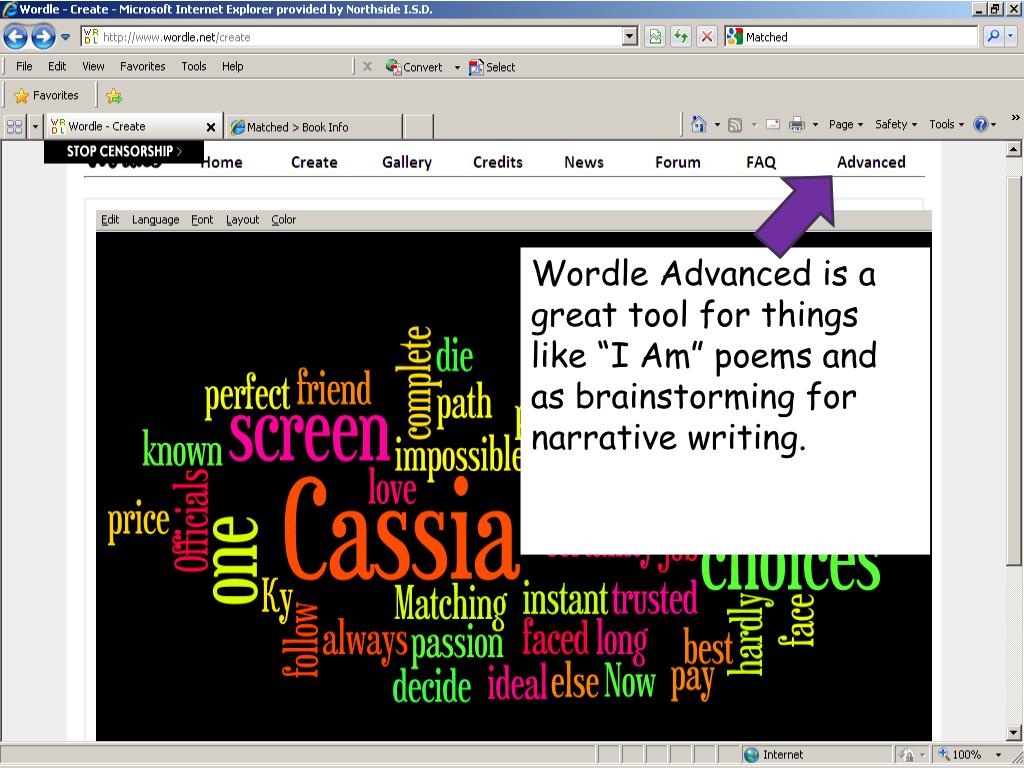This screenshot has width=1024, height=768.
Task: Open the Tools command bar menu
Action: [946, 124]
